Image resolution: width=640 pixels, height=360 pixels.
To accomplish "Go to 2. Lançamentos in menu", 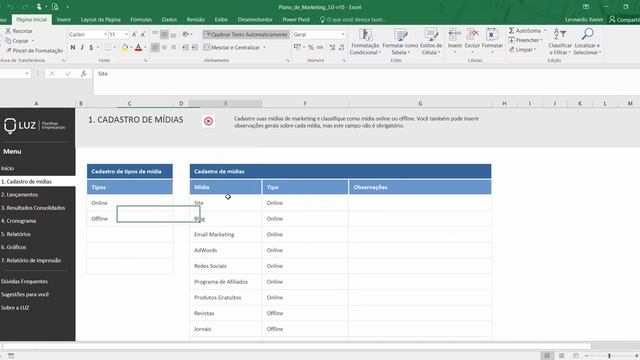I will [20, 195].
